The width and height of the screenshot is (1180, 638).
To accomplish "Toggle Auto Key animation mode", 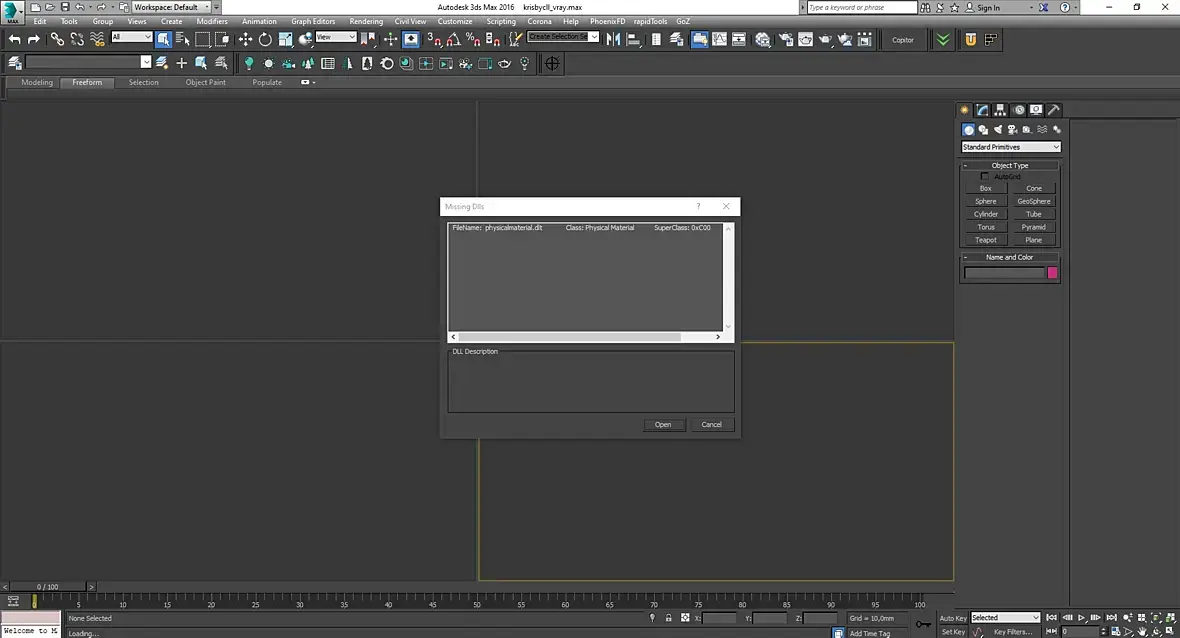I will pos(953,618).
